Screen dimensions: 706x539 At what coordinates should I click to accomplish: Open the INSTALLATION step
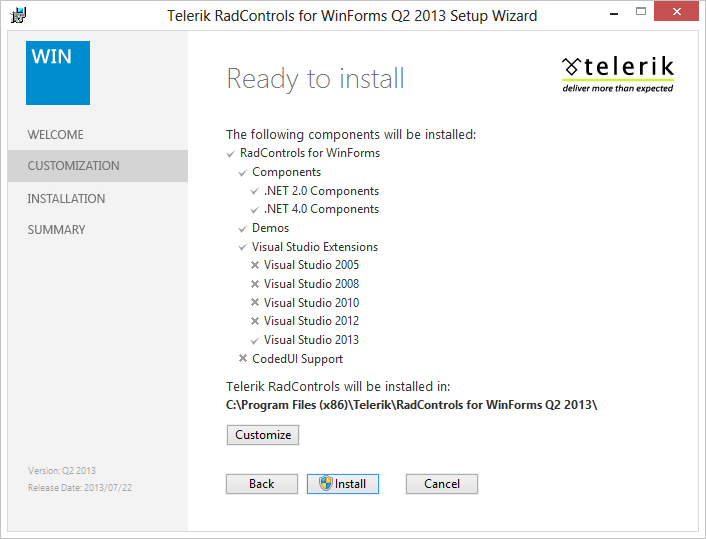(x=66, y=199)
